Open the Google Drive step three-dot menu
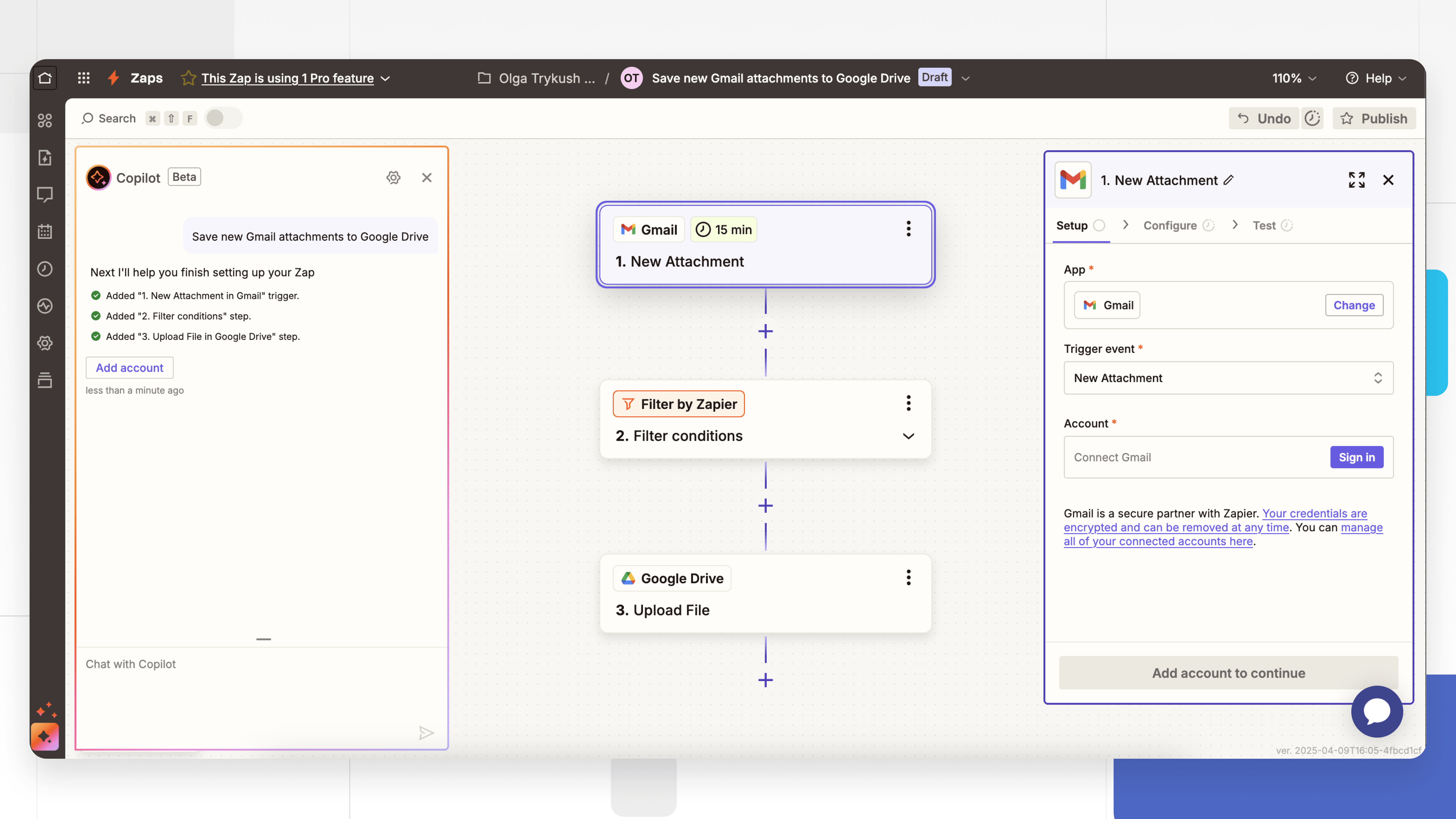Screen dimensions: 1456x819 click(908, 578)
